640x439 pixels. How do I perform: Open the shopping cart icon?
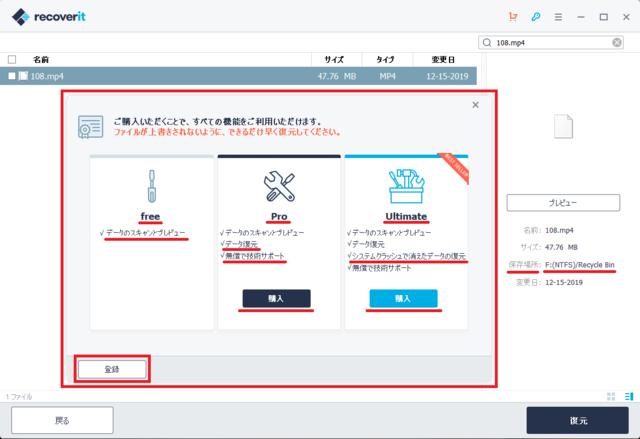coord(514,17)
